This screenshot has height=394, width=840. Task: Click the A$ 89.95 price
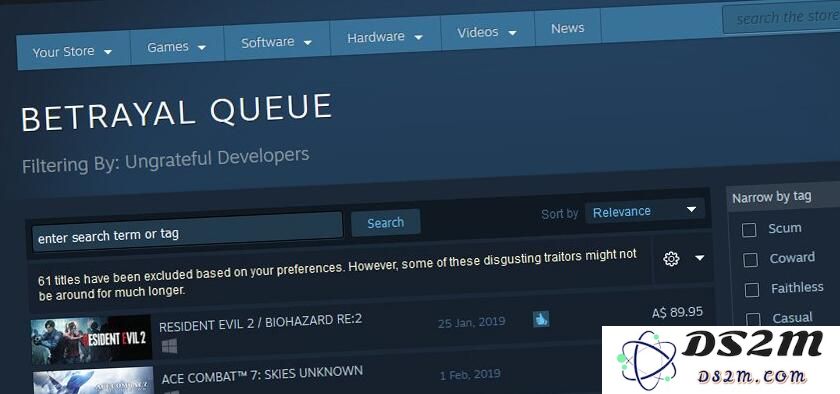coord(677,312)
